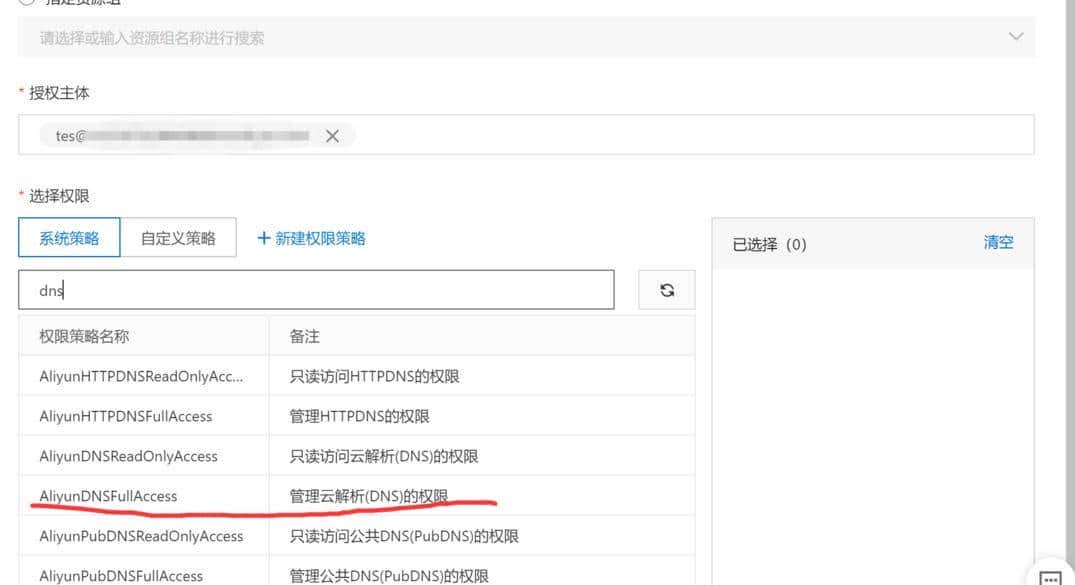1075x585 pixels.
Task: Click 清空 to clear selected policies
Action: click(x=997, y=242)
